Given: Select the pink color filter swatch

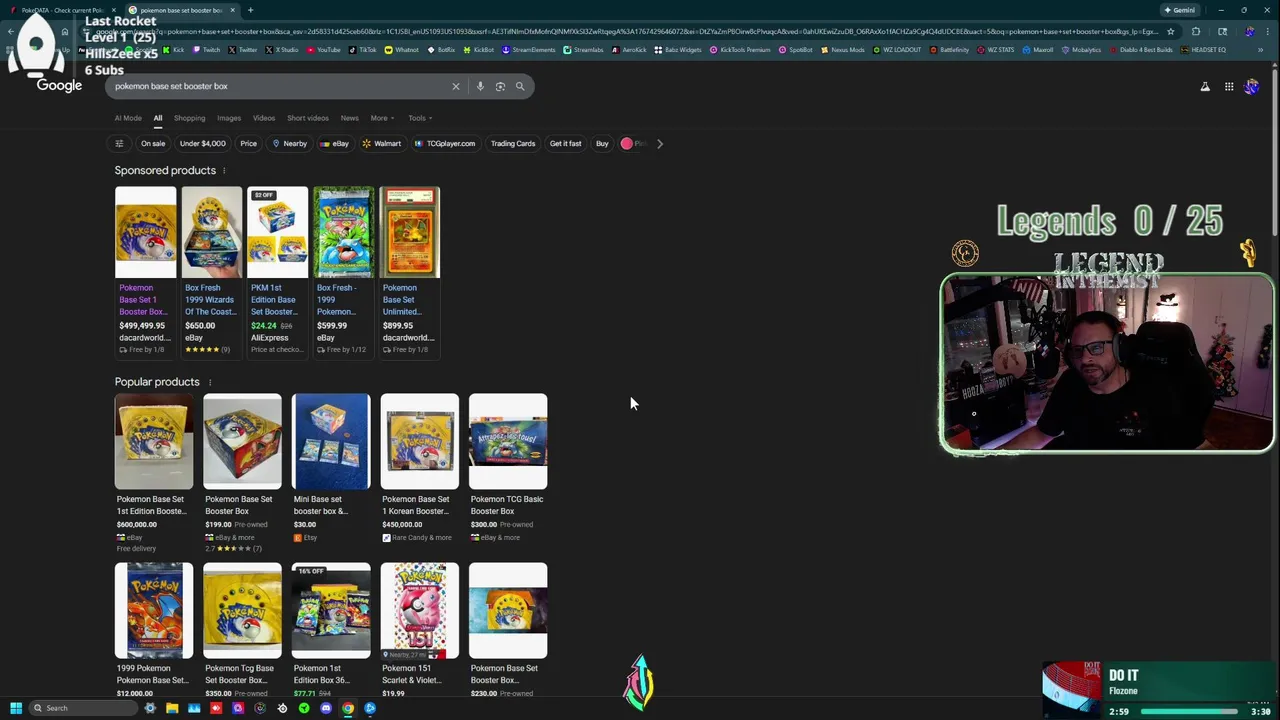Looking at the screenshot, I should [626, 143].
